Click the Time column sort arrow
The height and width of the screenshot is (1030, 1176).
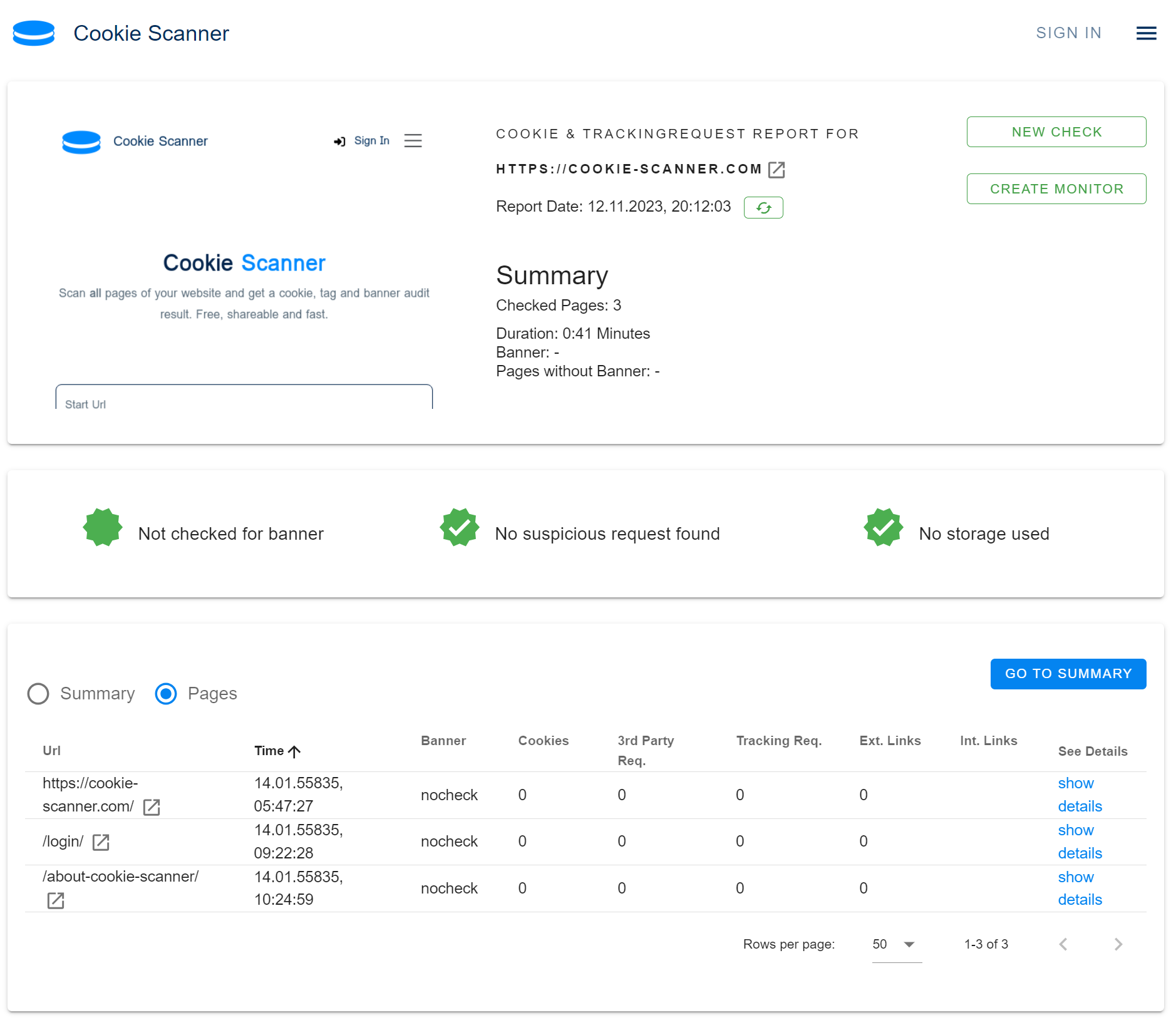click(x=294, y=751)
